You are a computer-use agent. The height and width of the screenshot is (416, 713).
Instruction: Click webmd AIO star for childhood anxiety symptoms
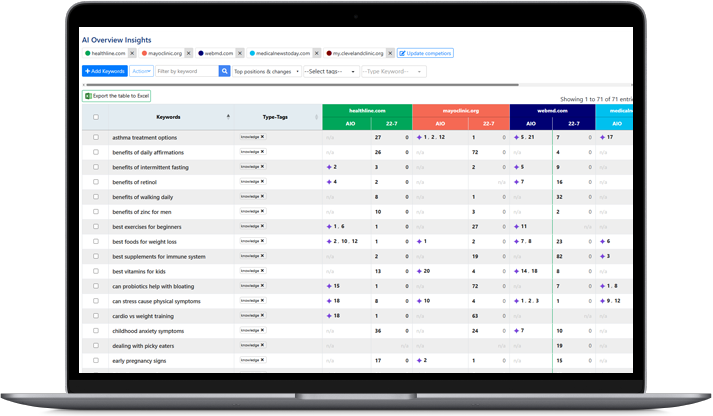coord(517,331)
